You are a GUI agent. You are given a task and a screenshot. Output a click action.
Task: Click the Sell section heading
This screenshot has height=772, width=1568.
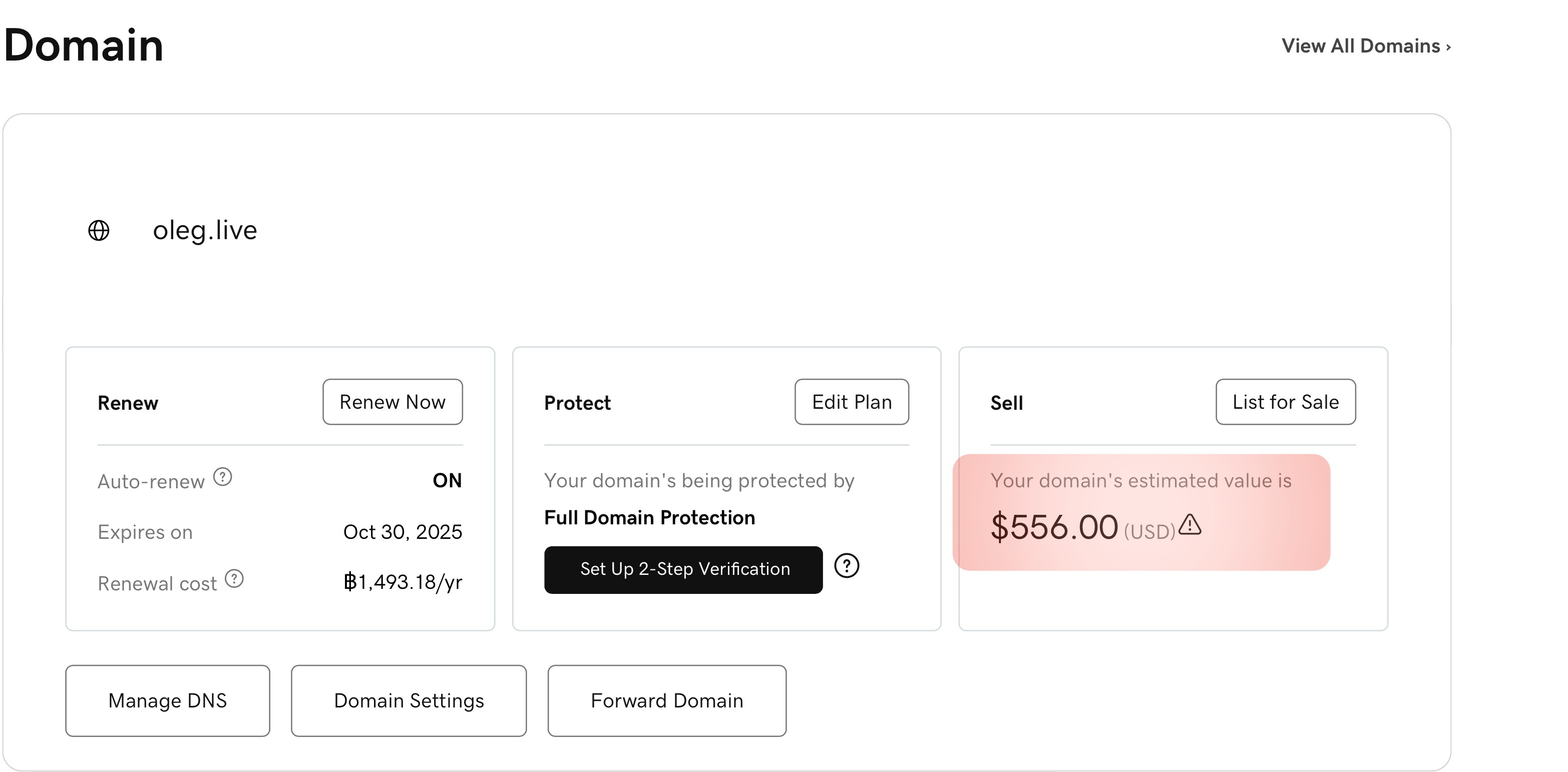click(1007, 403)
